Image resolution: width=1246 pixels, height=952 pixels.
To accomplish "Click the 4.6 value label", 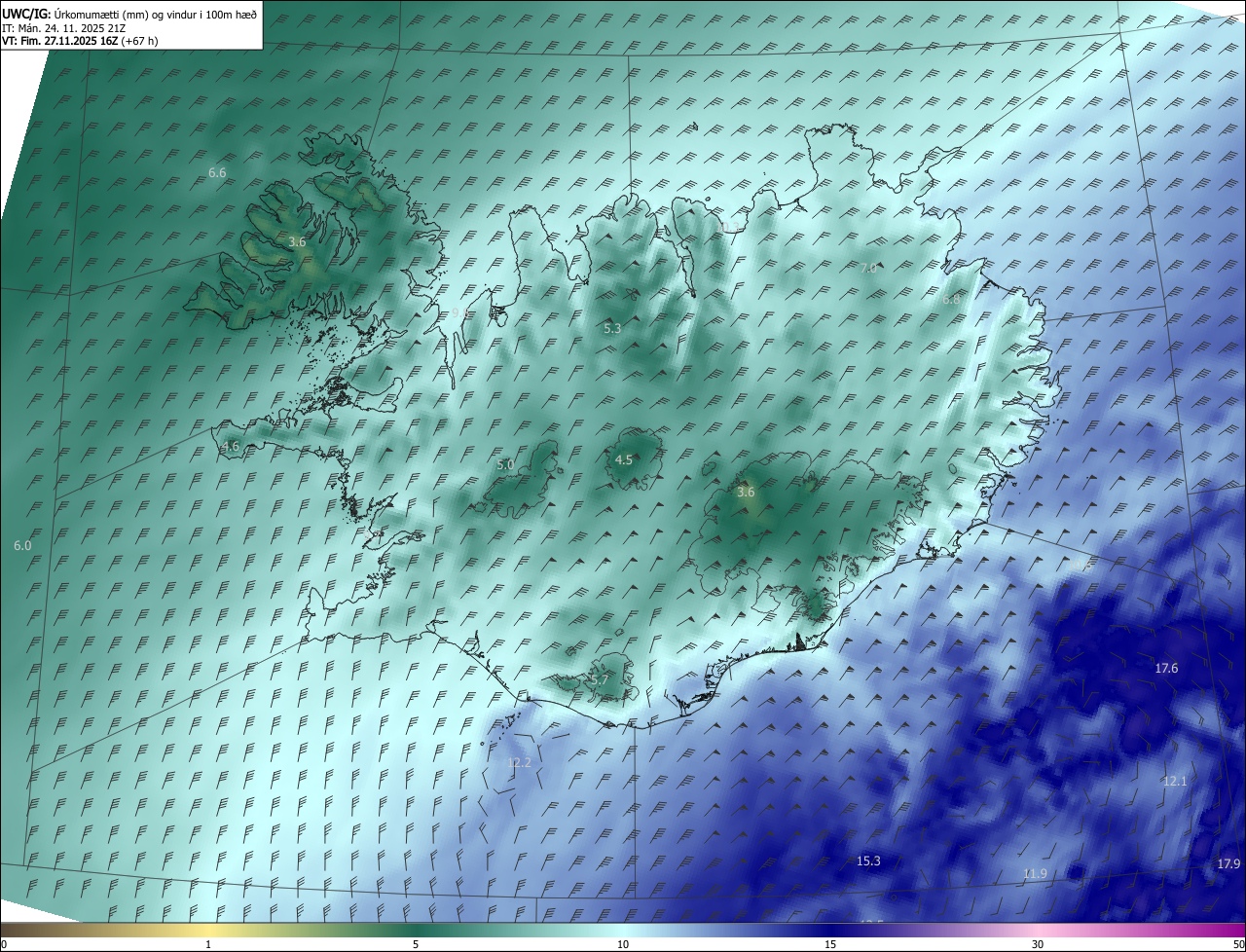I will (231, 446).
